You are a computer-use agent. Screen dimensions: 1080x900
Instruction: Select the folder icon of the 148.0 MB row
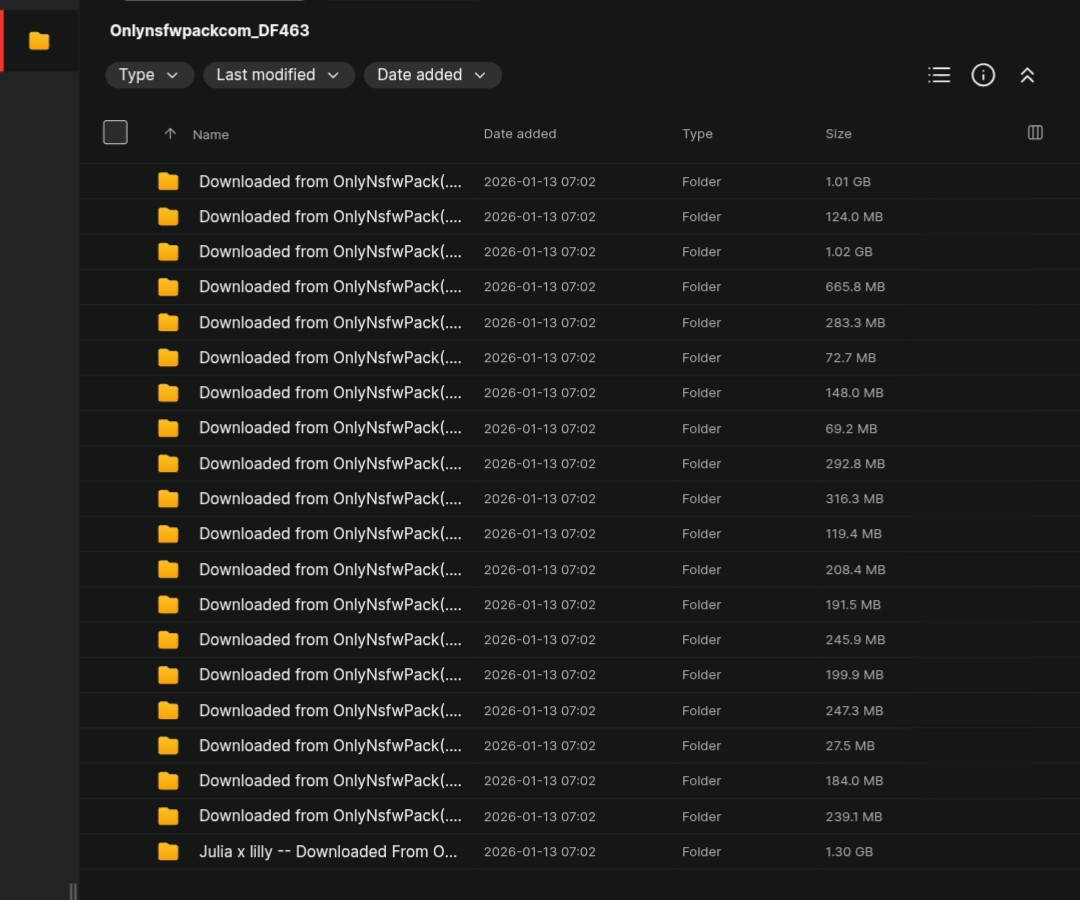click(168, 393)
